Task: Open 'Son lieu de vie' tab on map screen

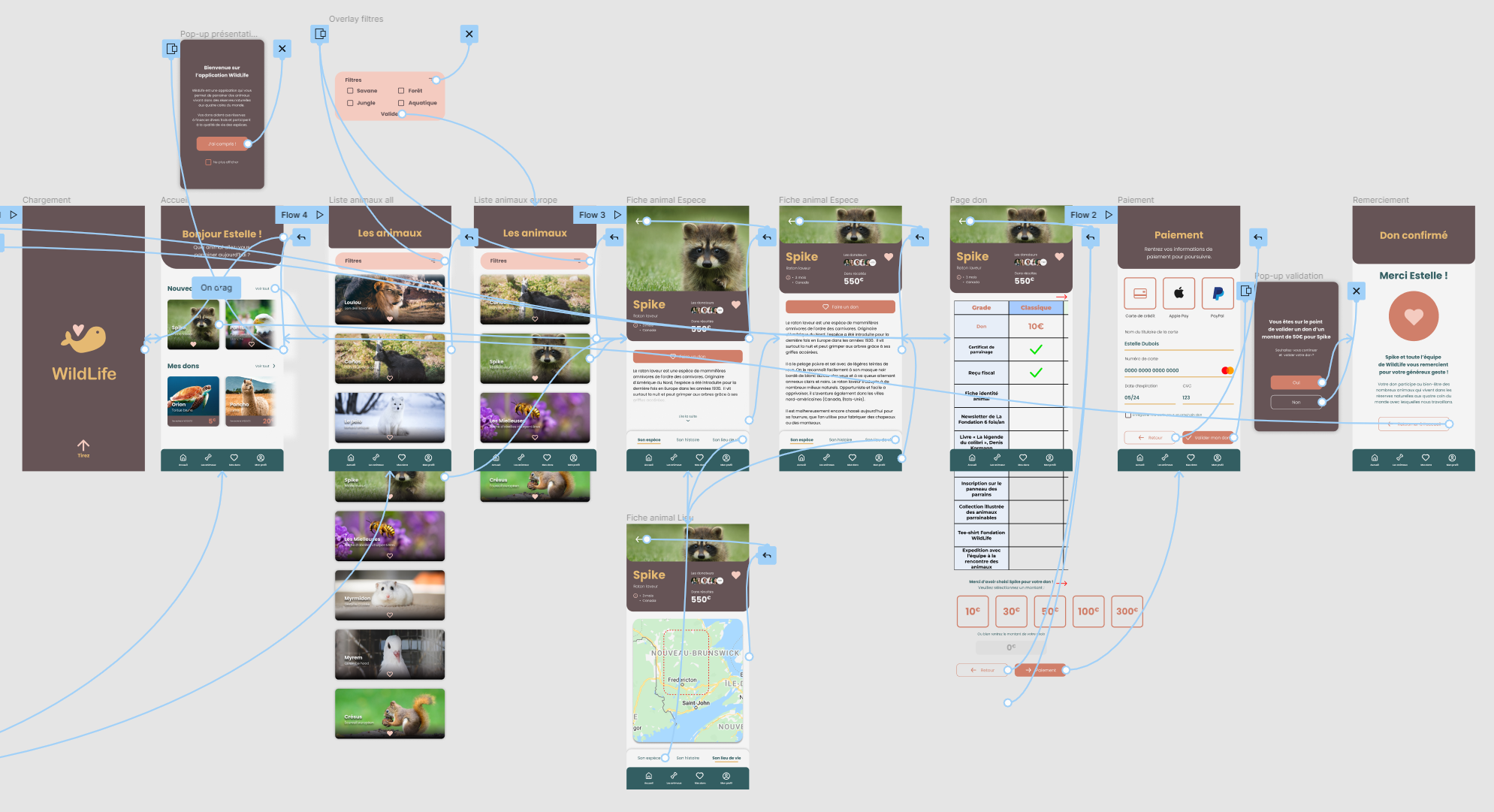Action: [x=726, y=758]
